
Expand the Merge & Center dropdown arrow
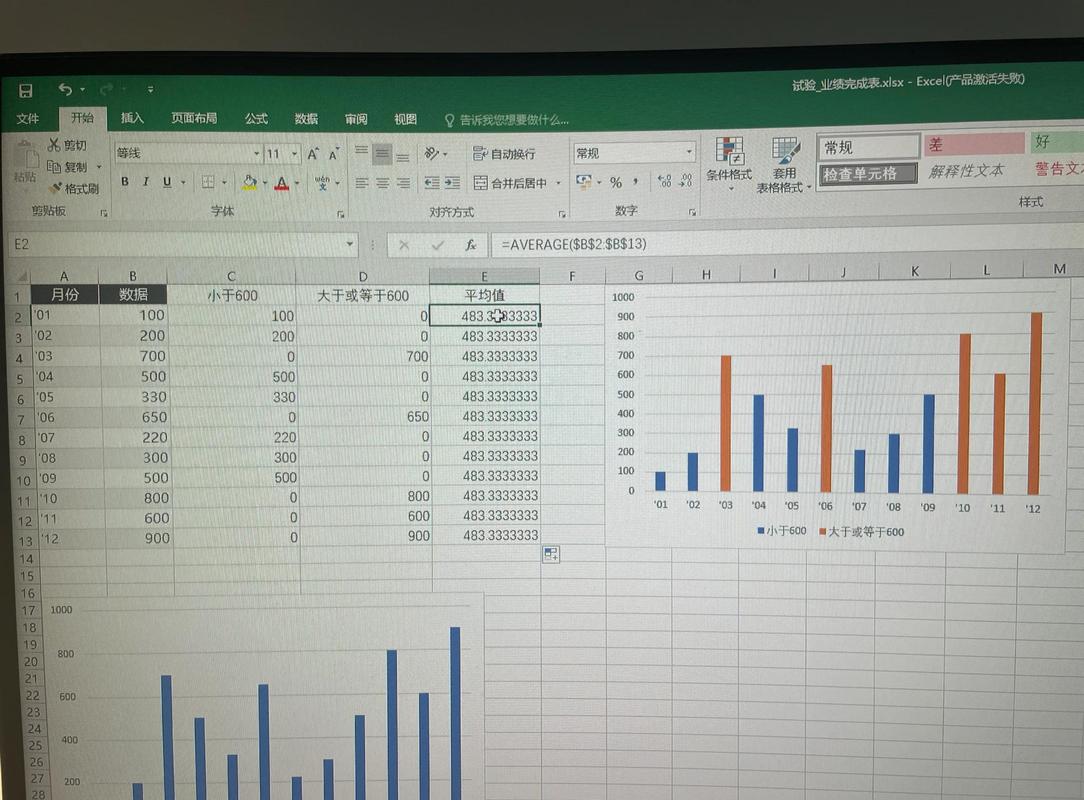(559, 183)
